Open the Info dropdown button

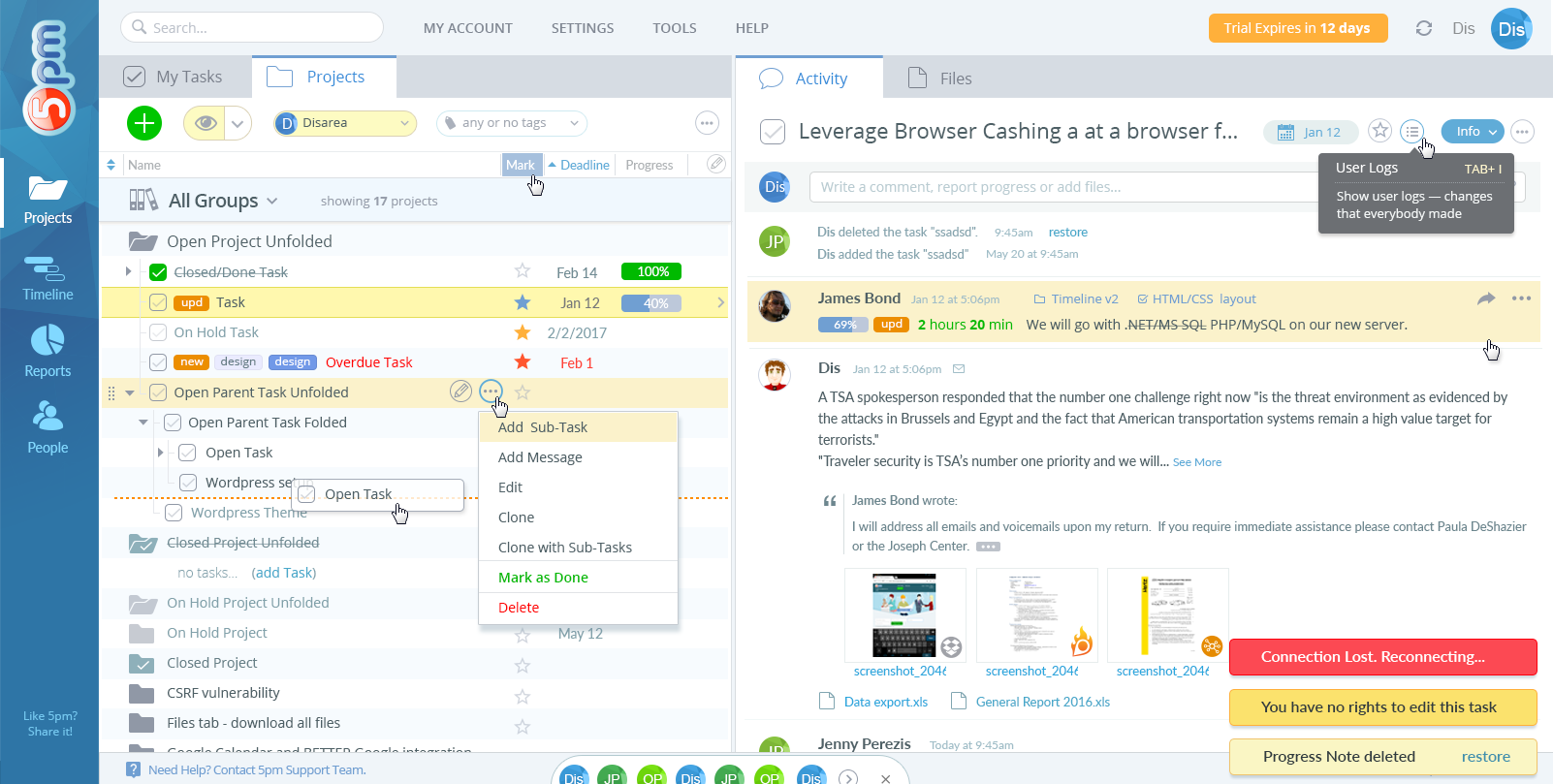coord(1472,131)
